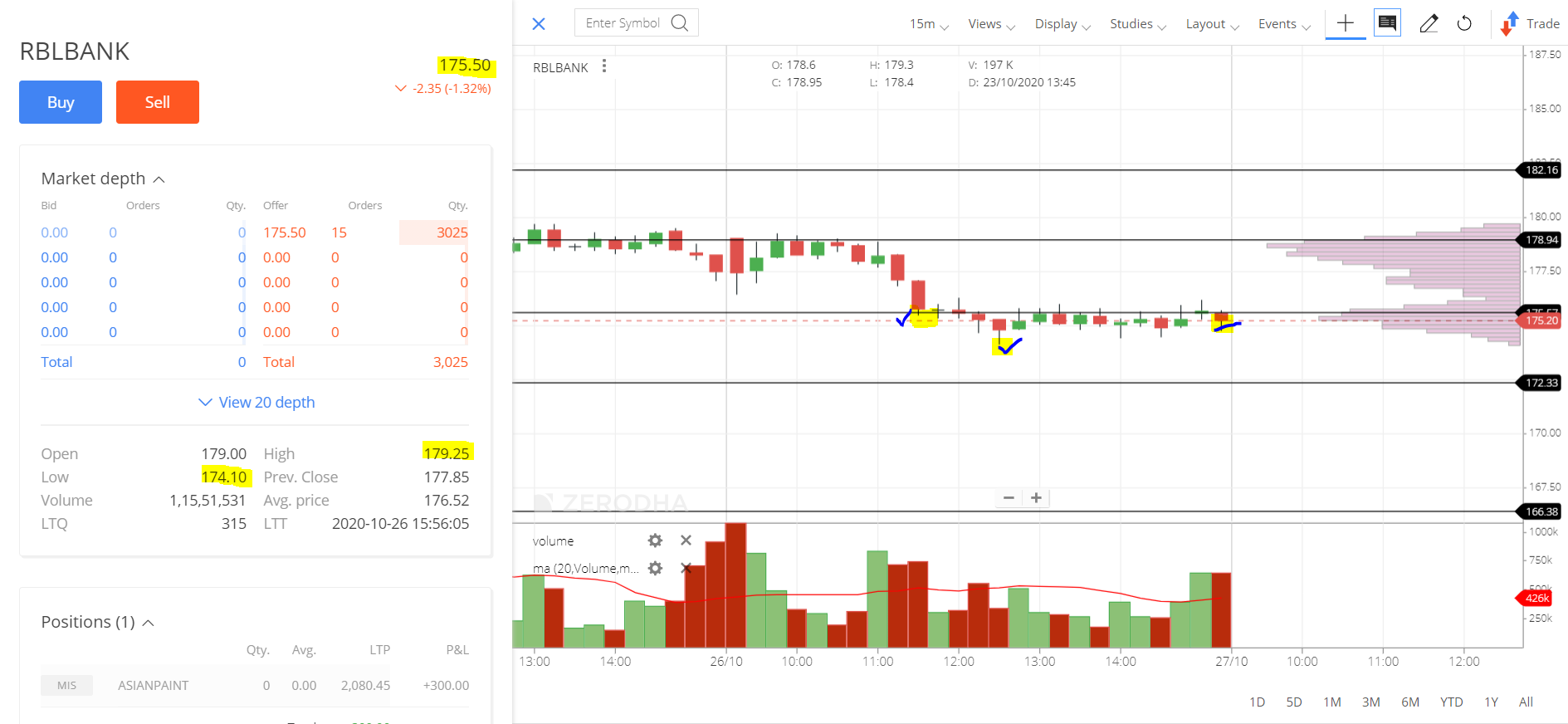Remove the ma (20,Volume) study
This screenshot has width=1568, height=724.
[686, 568]
